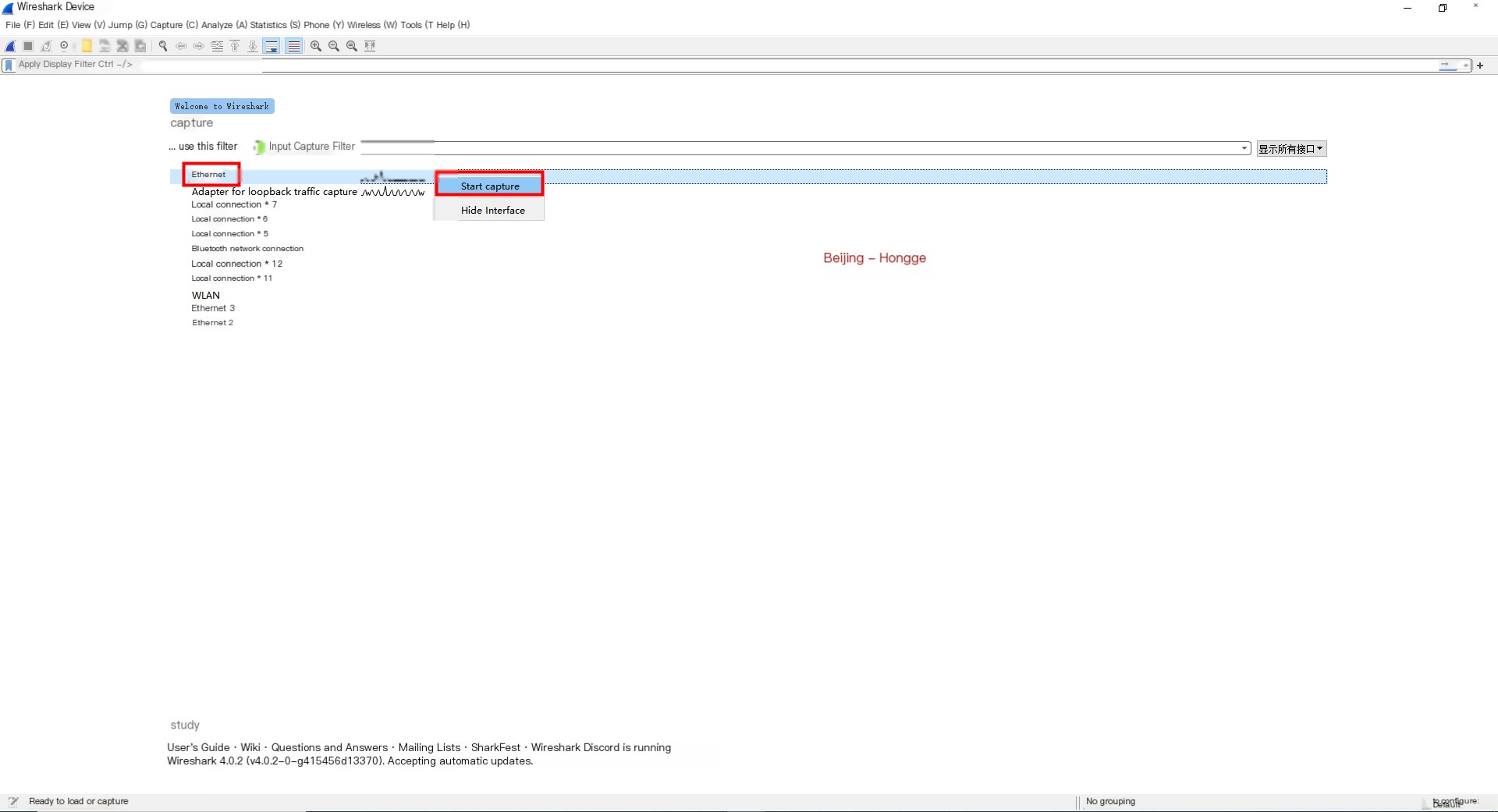
Task: Click the open capture file folder icon
Action: pos(87,46)
